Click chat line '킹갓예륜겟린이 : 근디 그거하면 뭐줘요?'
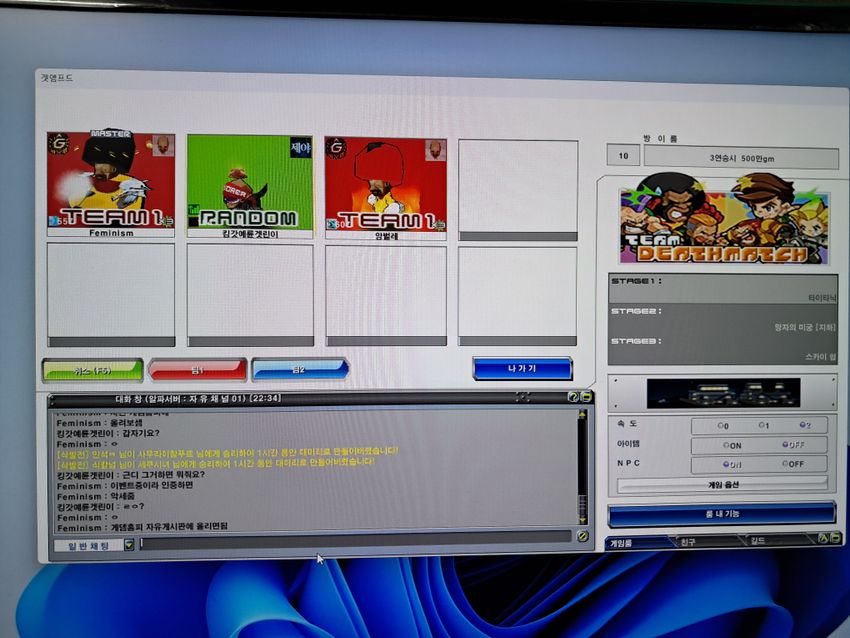This screenshot has height=638, width=850. 131,475
